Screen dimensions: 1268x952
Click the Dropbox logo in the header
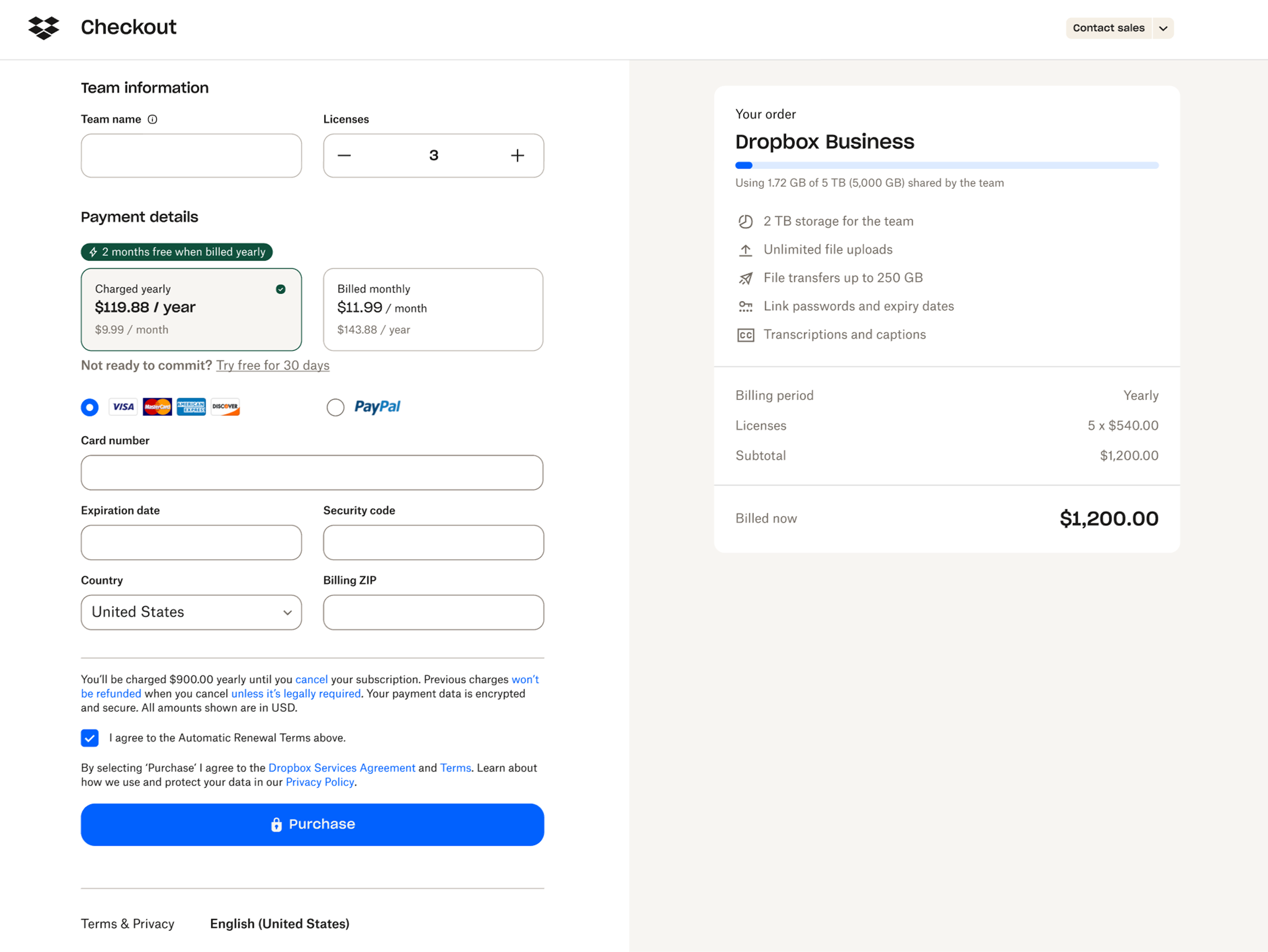click(x=44, y=27)
